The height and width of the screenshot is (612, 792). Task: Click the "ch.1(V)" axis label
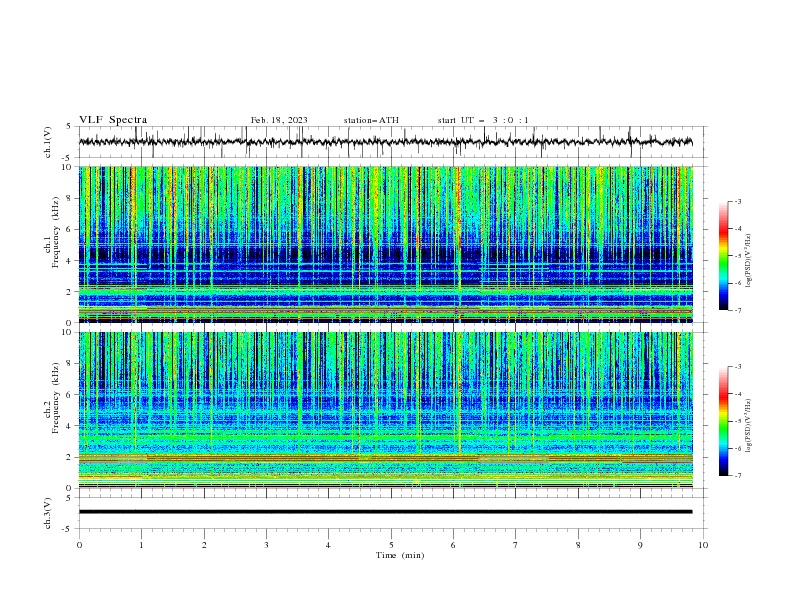pyautogui.click(x=48, y=142)
